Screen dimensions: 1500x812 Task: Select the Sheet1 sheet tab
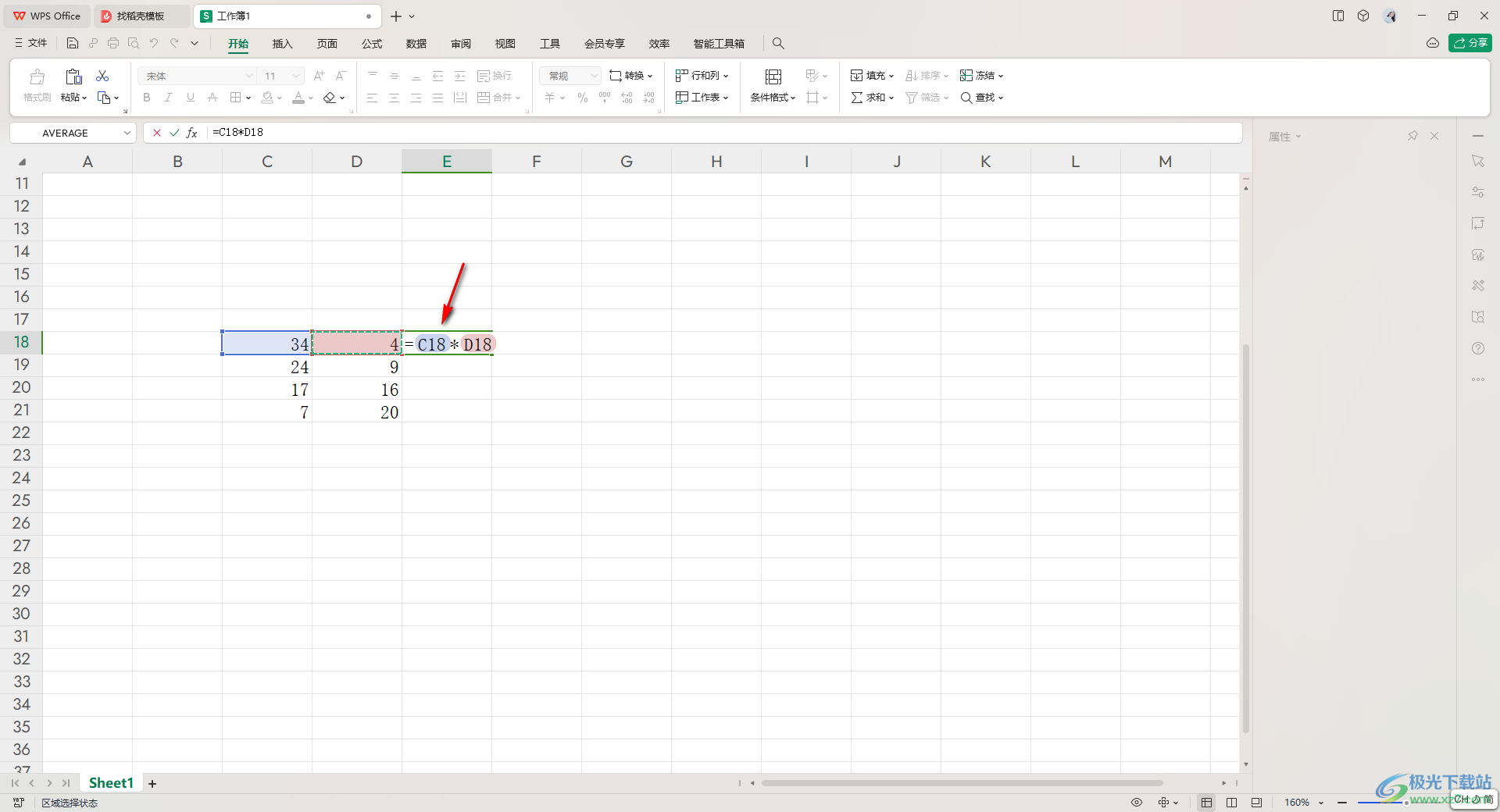pyautogui.click(x=111, y=783)
